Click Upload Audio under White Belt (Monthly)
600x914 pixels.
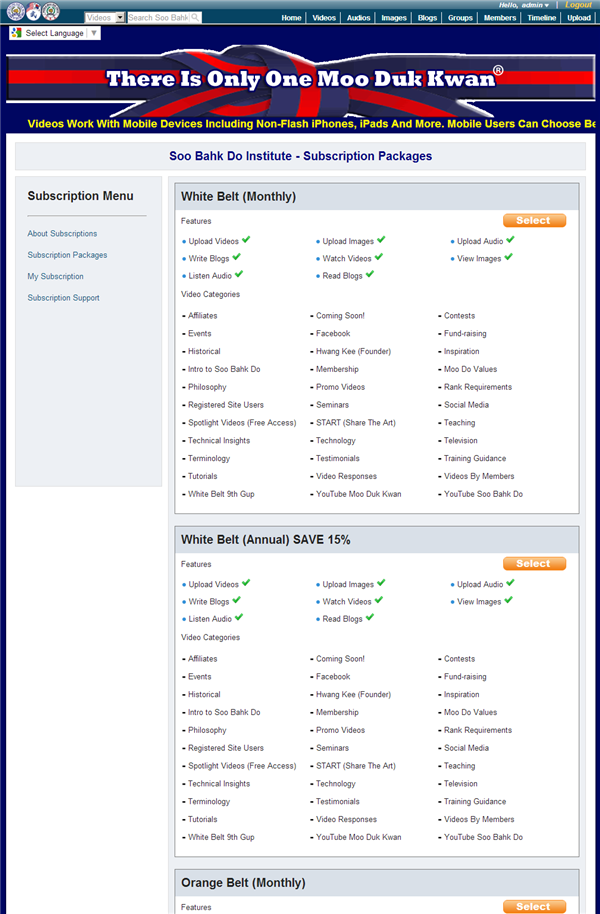[480, 241]
